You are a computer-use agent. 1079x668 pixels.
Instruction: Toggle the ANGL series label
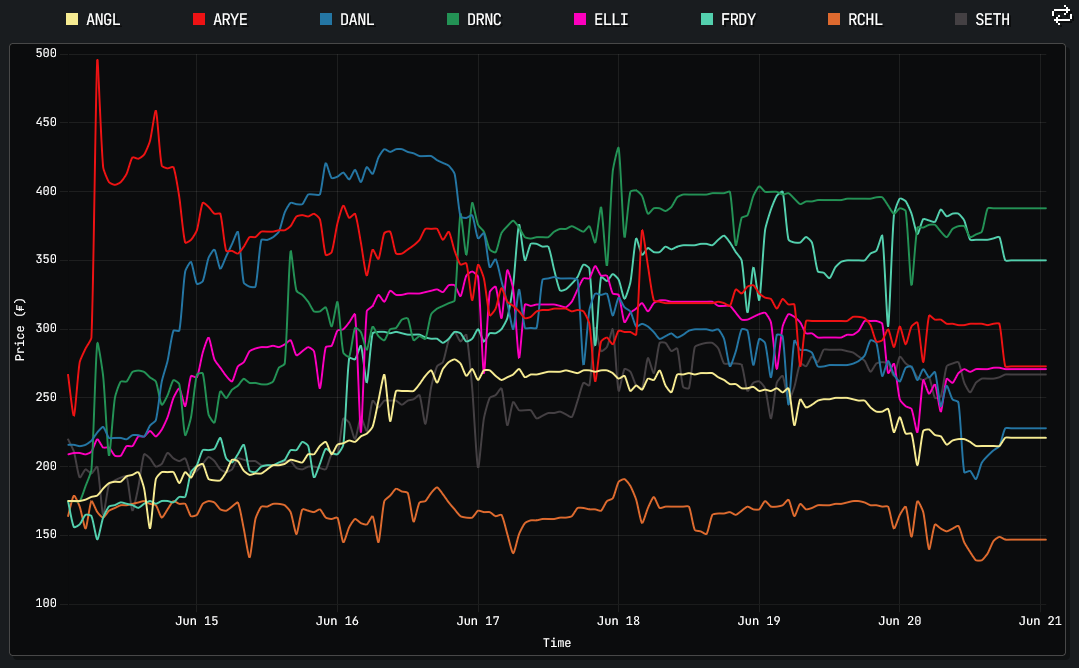click(103, 19)
